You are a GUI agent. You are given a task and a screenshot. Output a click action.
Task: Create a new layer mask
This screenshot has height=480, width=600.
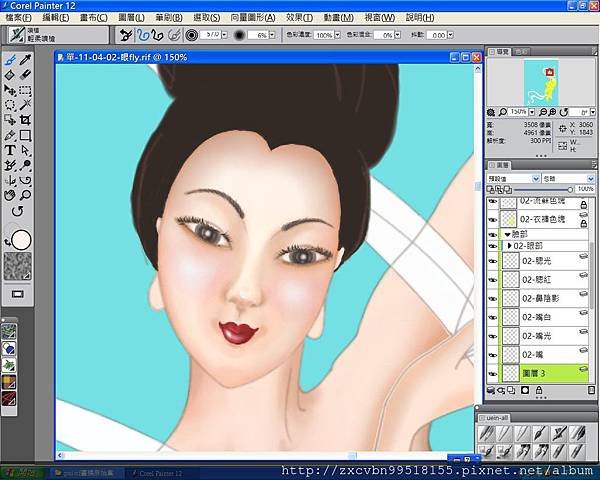pos(525,390)
